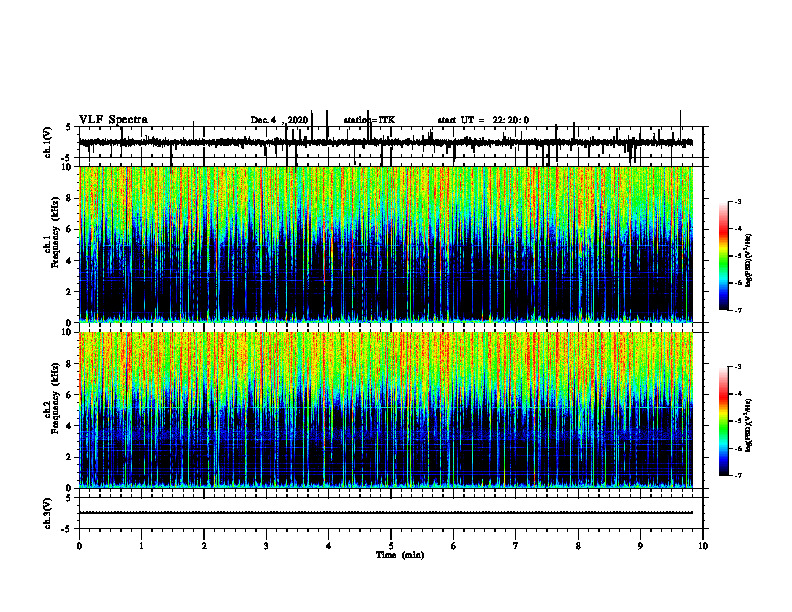Viewport: 792px width, 612px height.
Task: Click tick label "10" on the Time axis
Action: (x=703, y=546)
